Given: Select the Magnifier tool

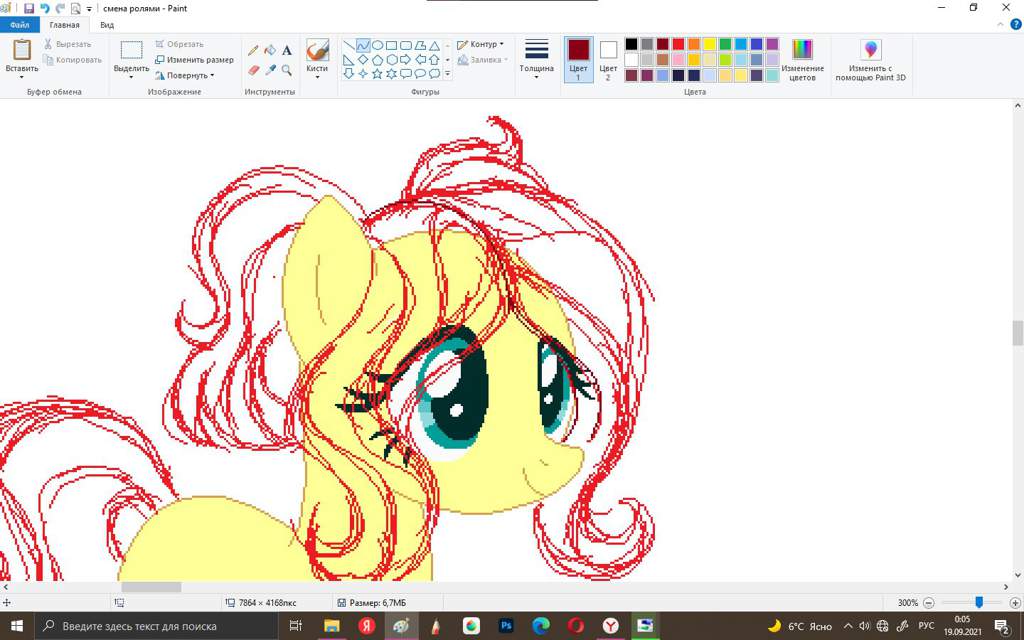Looking at the screenshot, I should (287, 69).
